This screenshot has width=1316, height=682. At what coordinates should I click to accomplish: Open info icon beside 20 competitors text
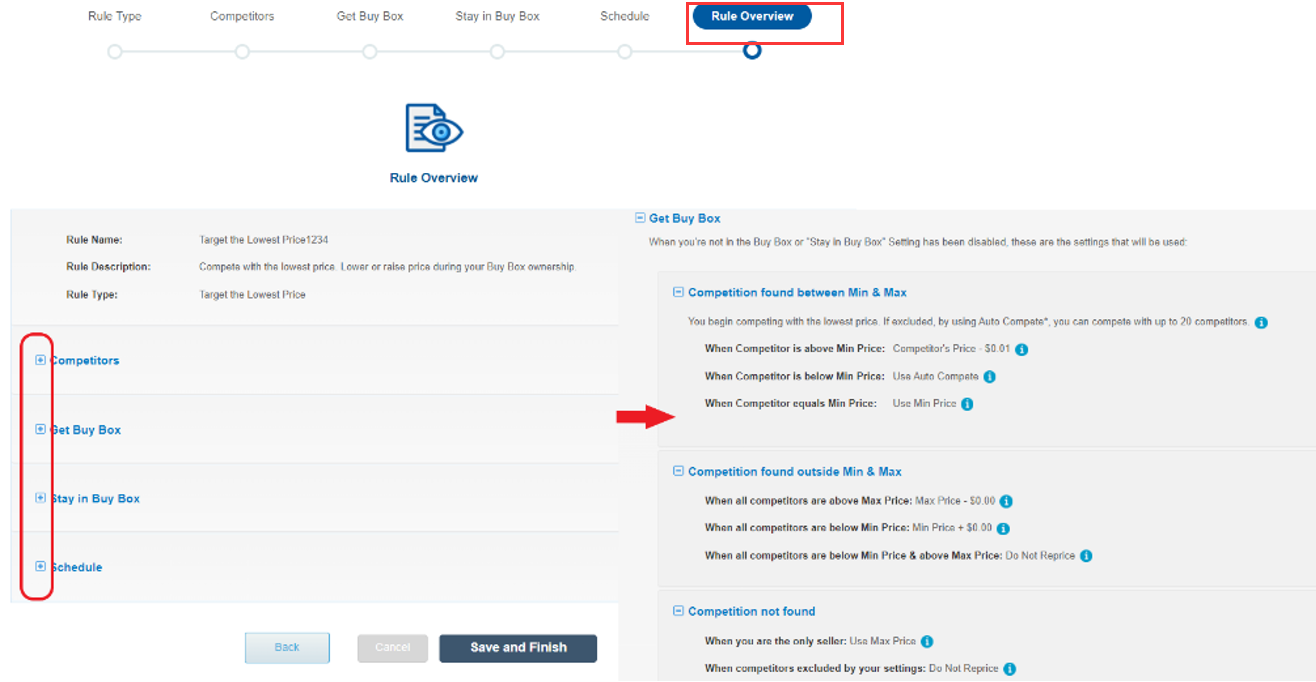[x=1261, y=323]
